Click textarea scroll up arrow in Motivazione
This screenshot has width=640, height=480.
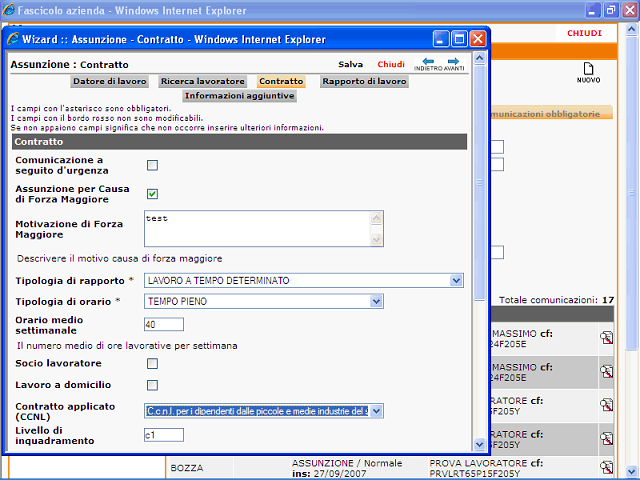(376, 218)
